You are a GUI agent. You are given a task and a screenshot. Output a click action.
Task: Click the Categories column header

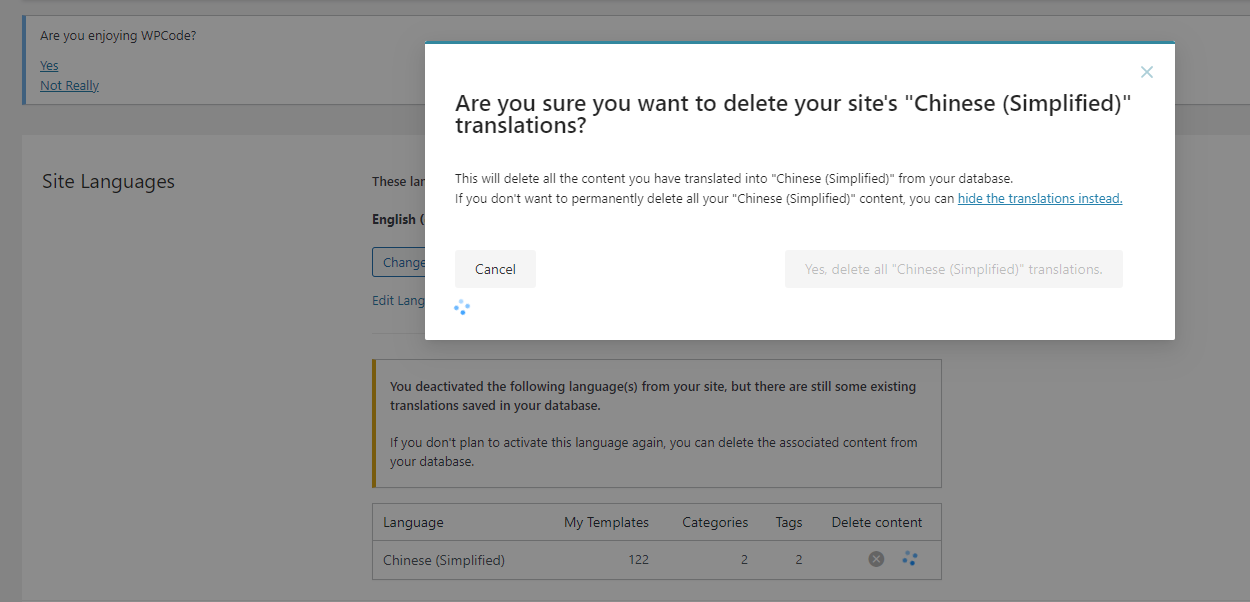tap(715, 522)
